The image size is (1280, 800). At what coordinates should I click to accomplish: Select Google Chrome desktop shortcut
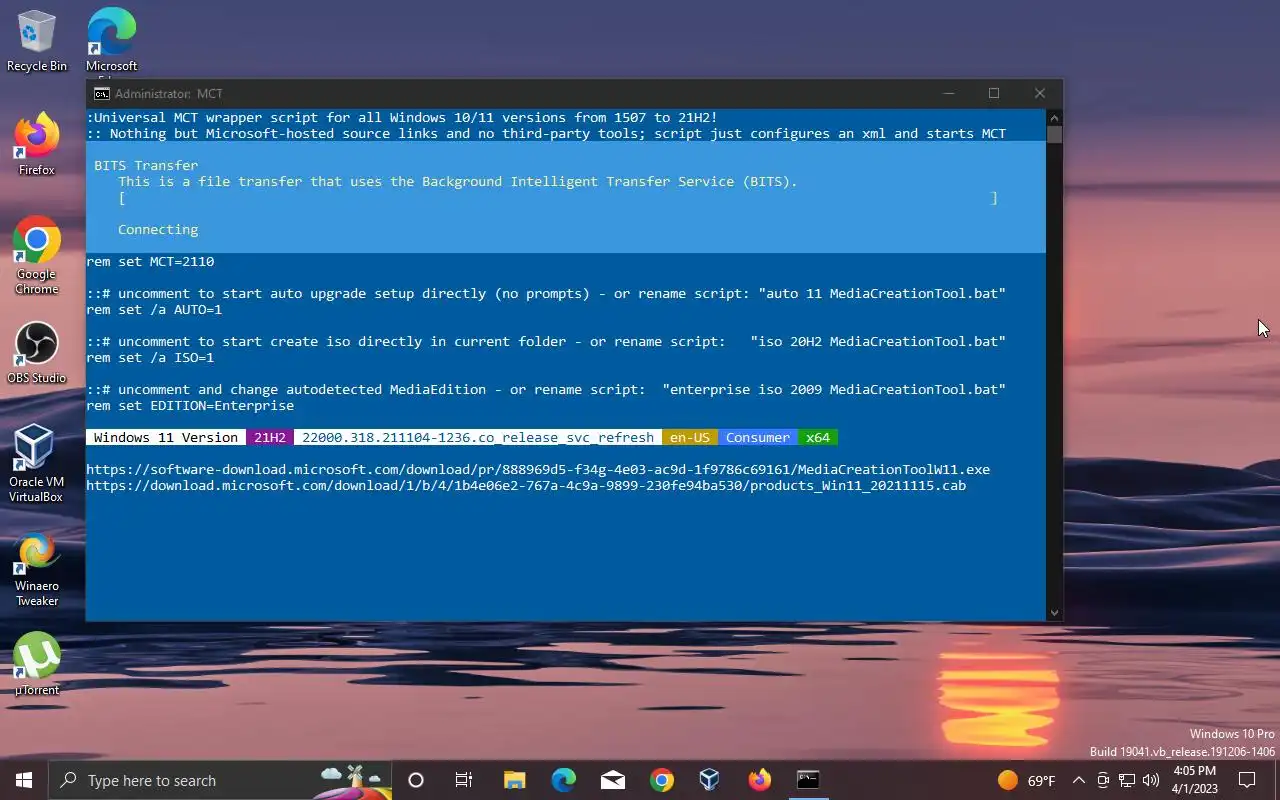click(x=37, y=256)
